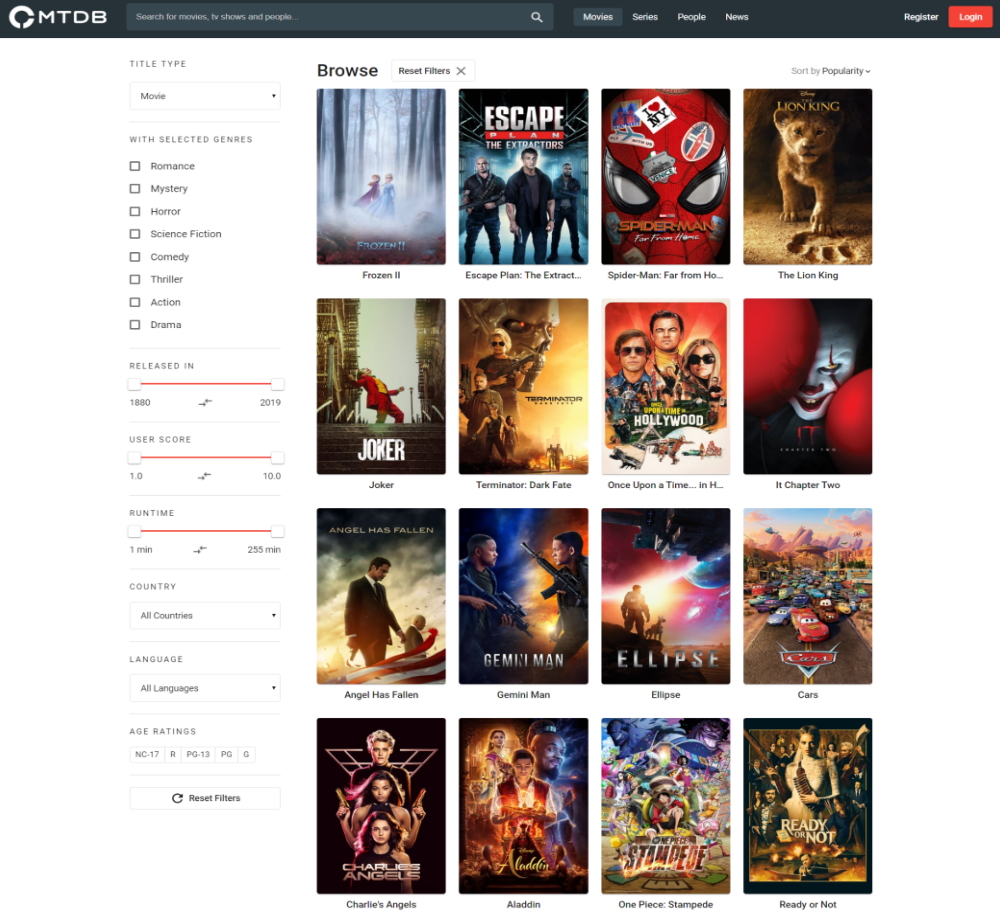This screenshot has height=923, width=1000.
Task: Open the Sort by Popularity dropdown
Action: [x=830, y=71]
